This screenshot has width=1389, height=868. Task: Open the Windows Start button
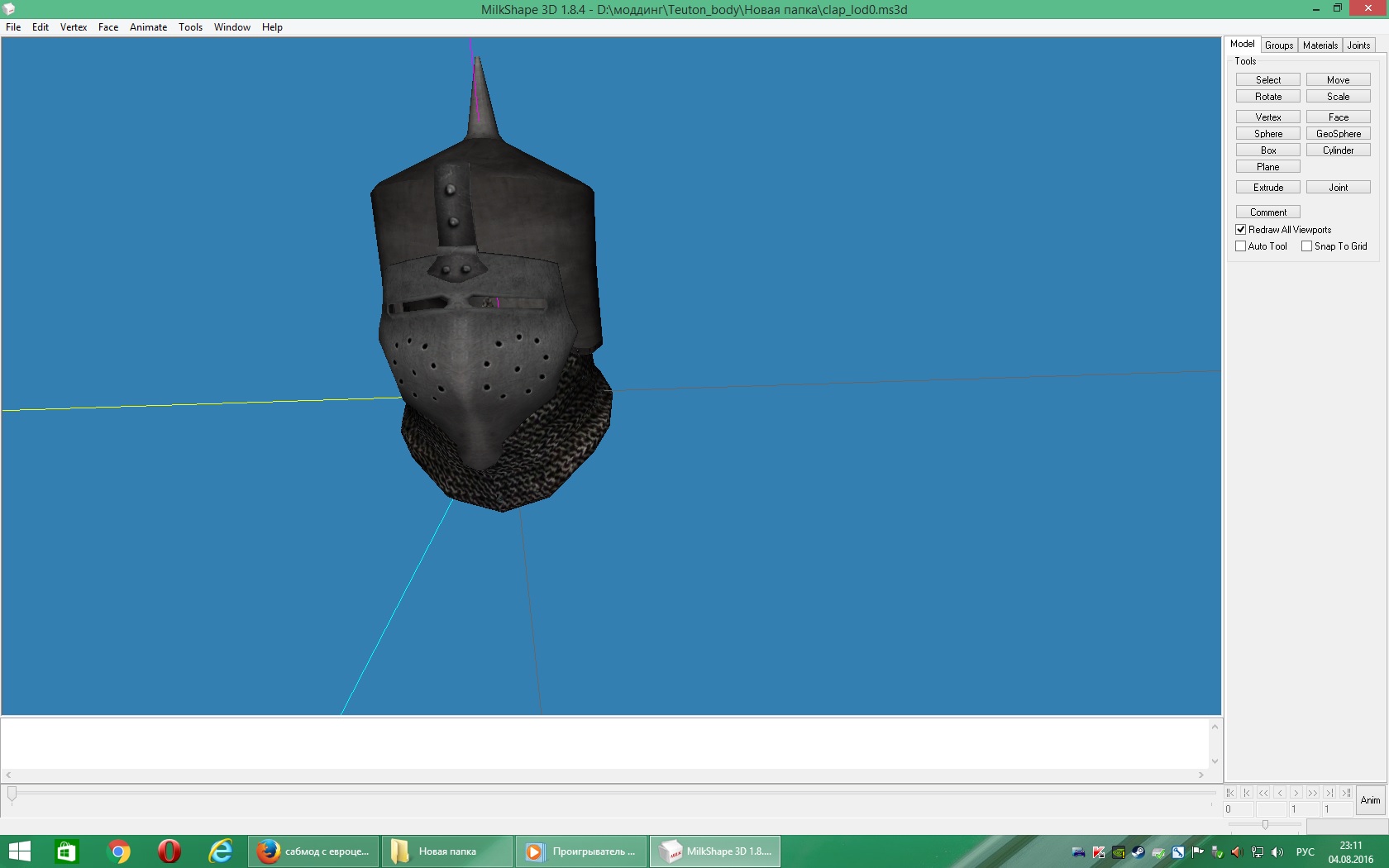pos(19,851)
